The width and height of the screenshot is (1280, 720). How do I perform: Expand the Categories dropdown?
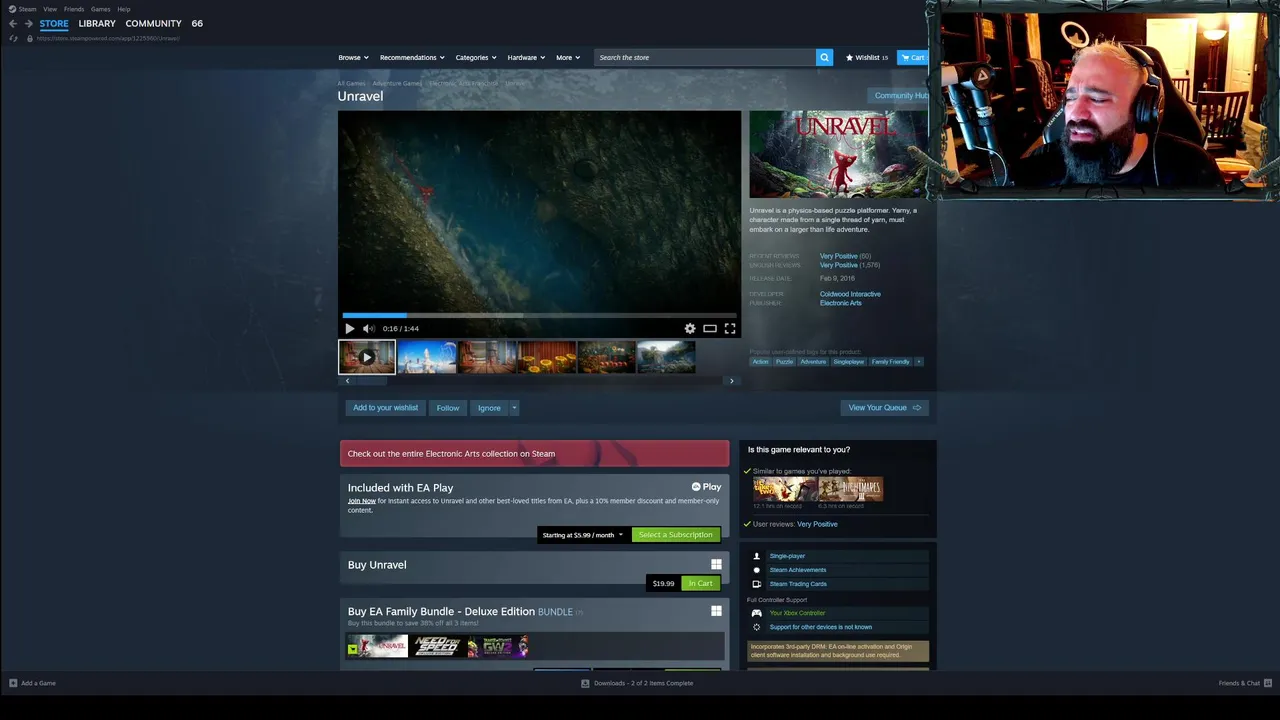476,57
